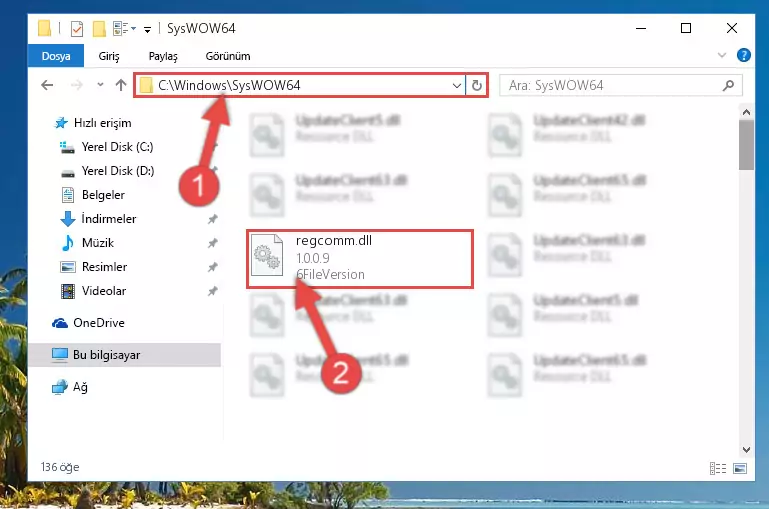Open Müzik in the sidebar

[98, 243]
